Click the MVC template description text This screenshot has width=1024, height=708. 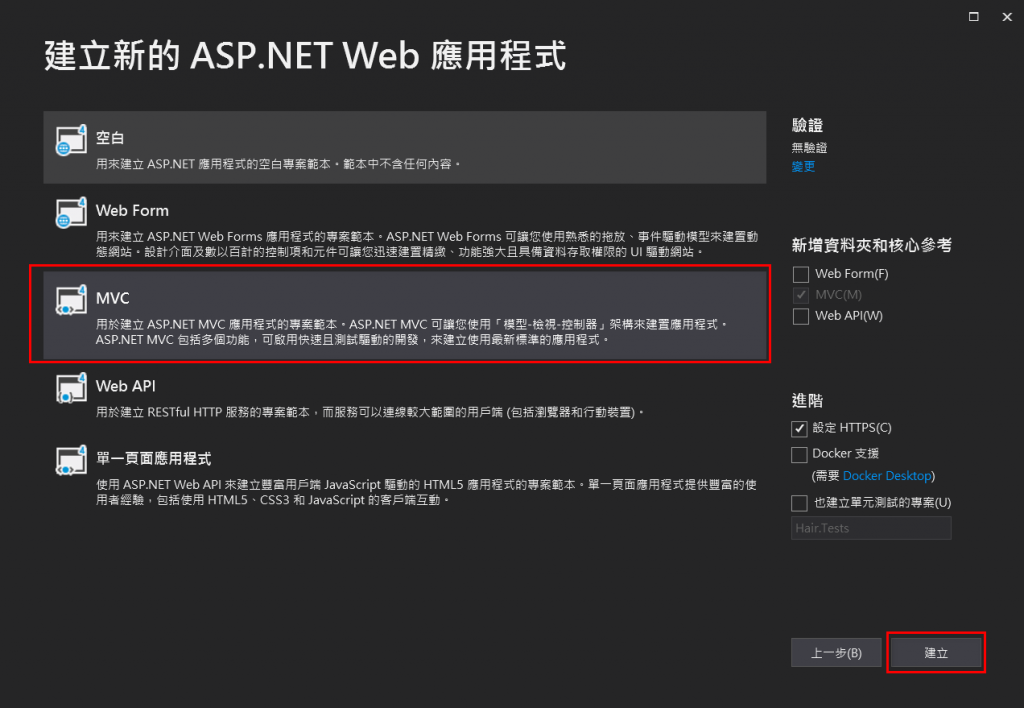click(x=411, y=332)
